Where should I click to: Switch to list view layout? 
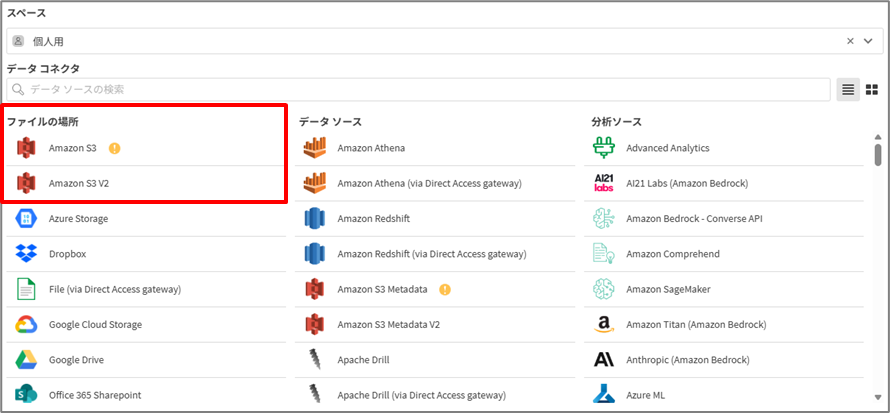click(x=848, y=90)
